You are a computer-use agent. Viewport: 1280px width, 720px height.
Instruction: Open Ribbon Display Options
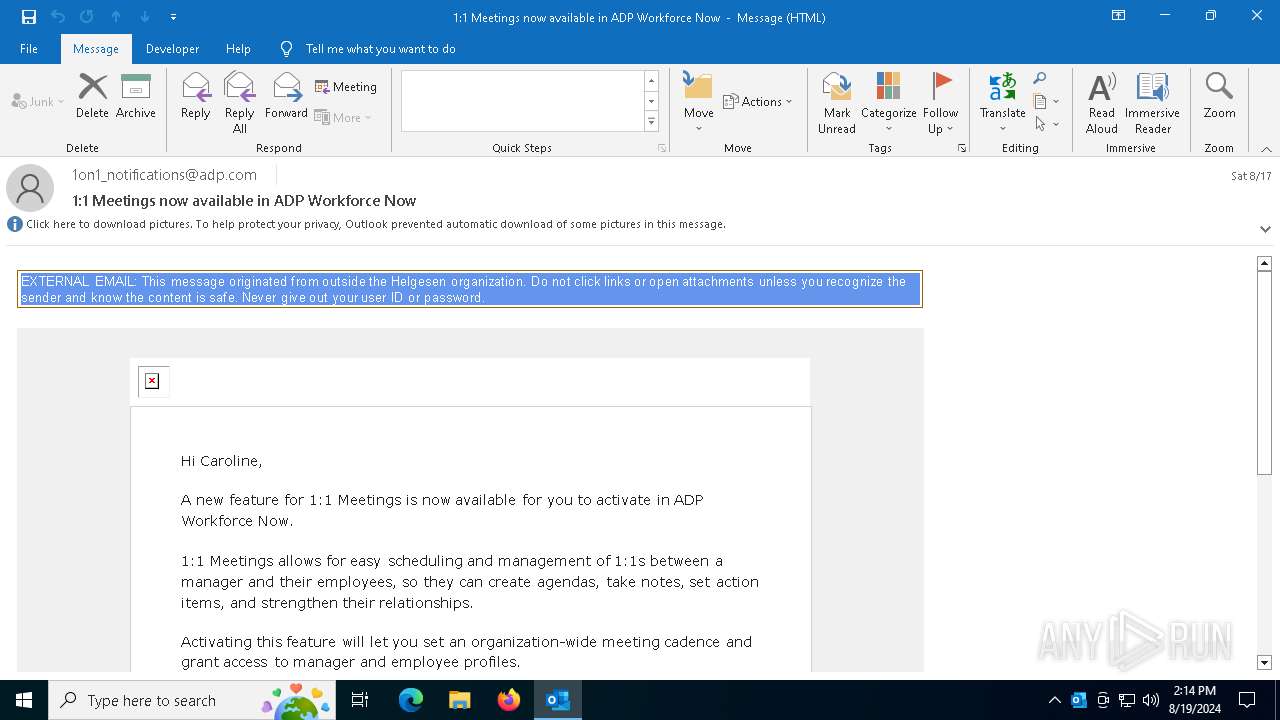pos(1119,16)
